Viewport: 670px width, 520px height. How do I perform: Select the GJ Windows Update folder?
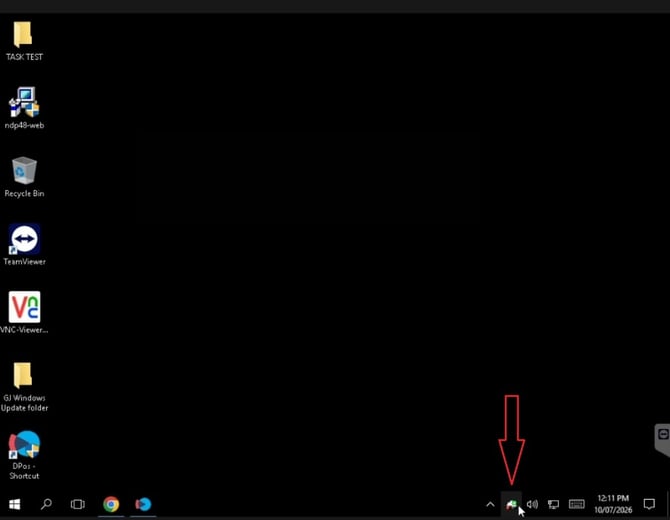pyautogui.click(x=24, y=387)
